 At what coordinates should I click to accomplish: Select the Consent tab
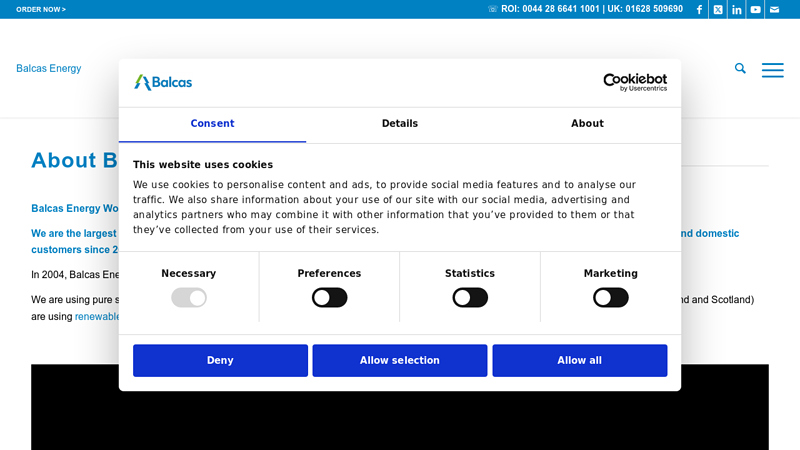click(x=212, y=124)
